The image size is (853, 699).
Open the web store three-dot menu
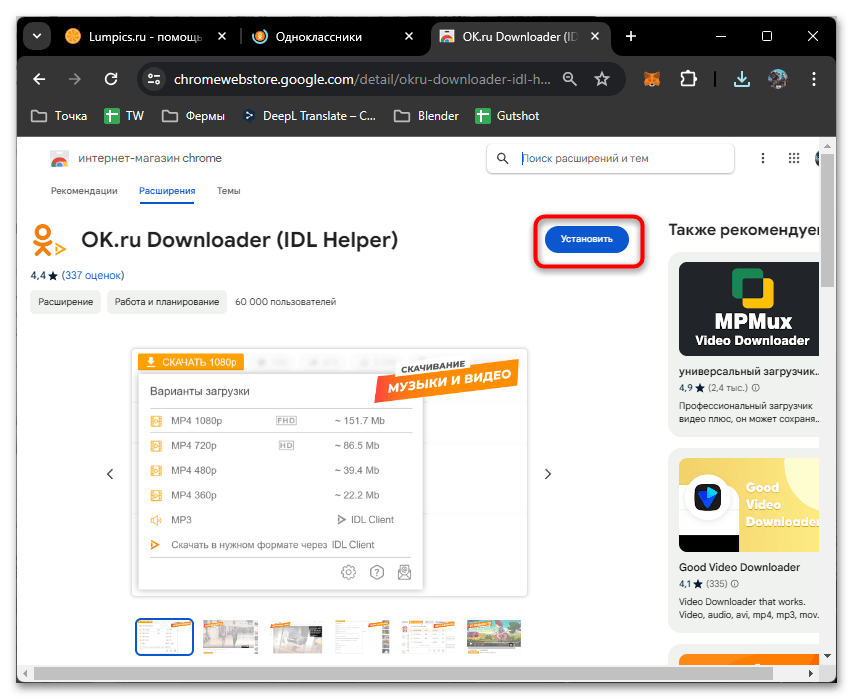763,158
